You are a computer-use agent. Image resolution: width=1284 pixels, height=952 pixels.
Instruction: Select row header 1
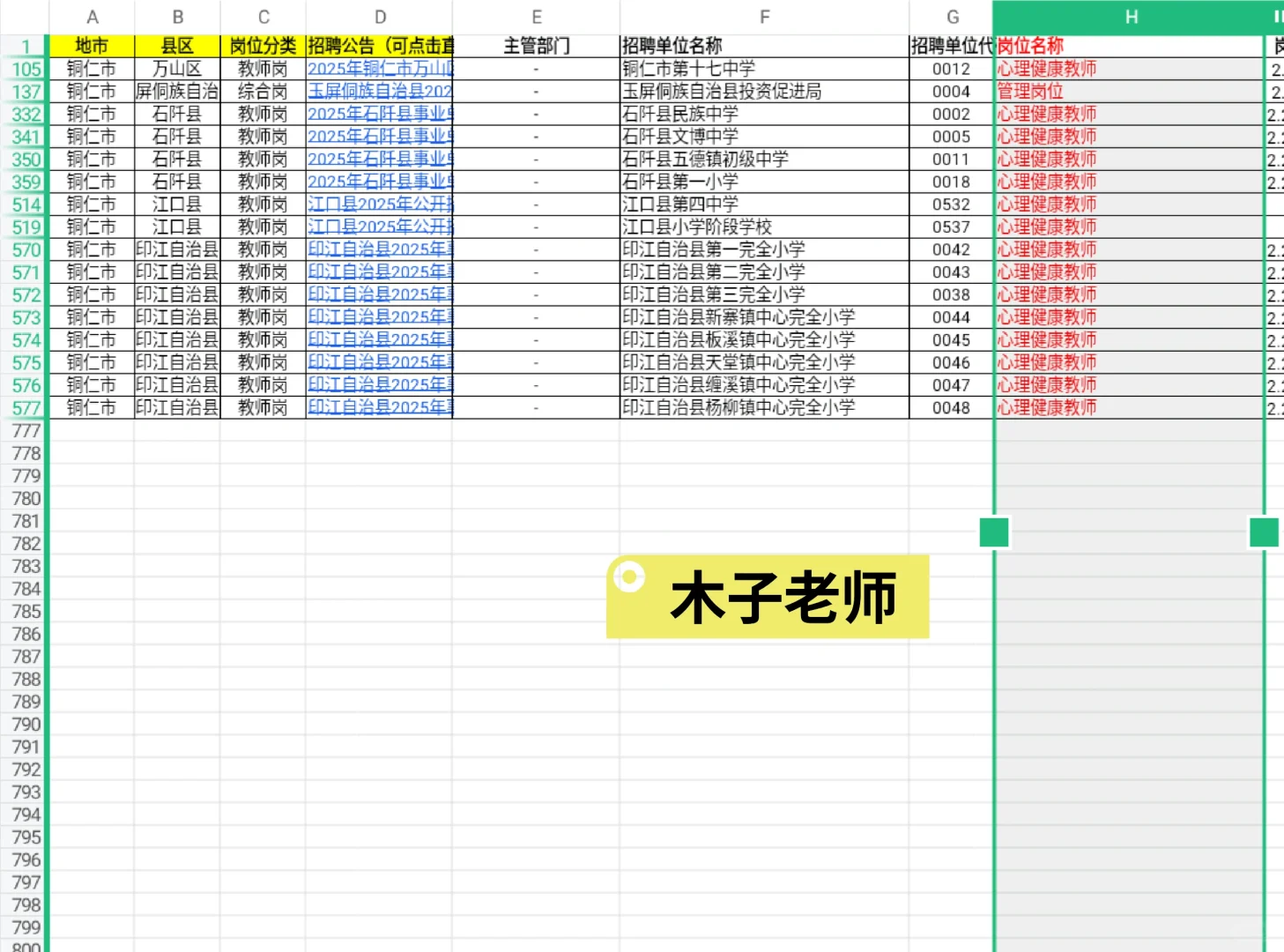point(25,47)
